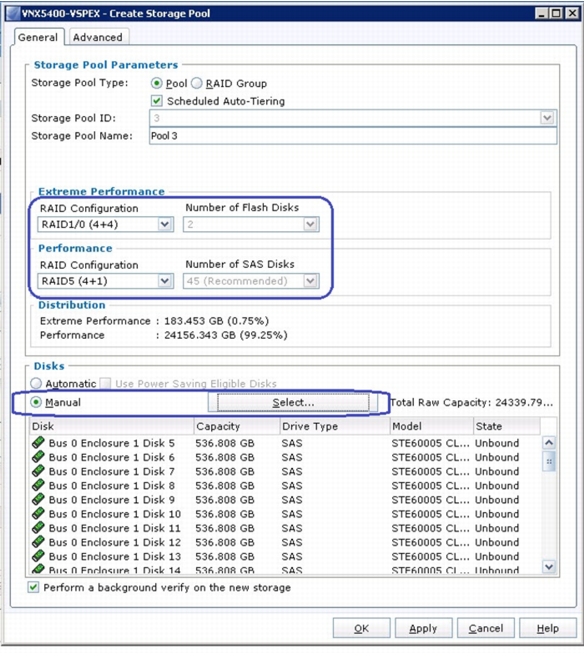Click disk icon for Bus 0 Enclosure 1 Disk 6
587x668 pixels.
(x=38, y=457)
